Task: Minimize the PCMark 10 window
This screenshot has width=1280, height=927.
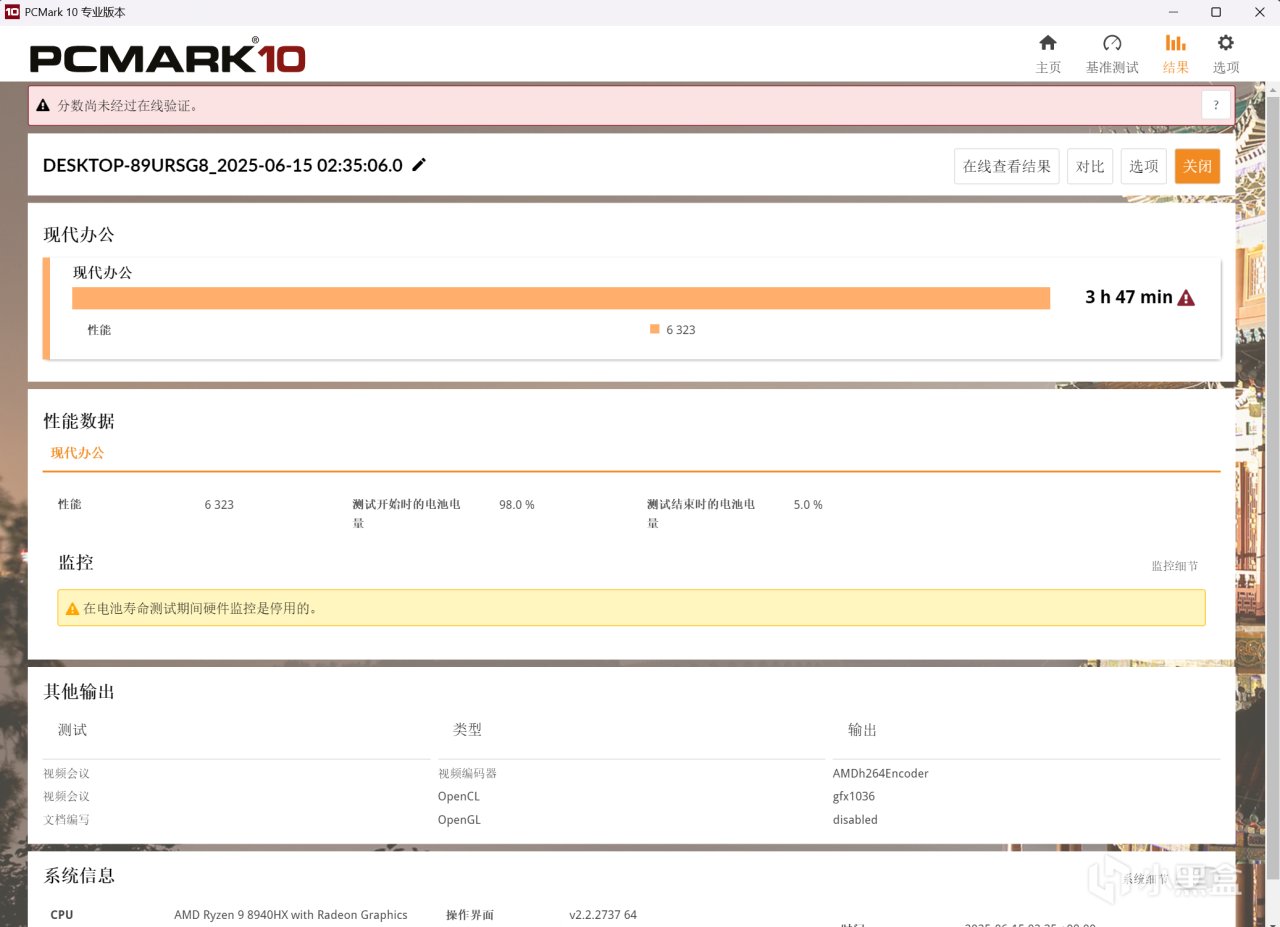Action: [x=1171, y=12]
